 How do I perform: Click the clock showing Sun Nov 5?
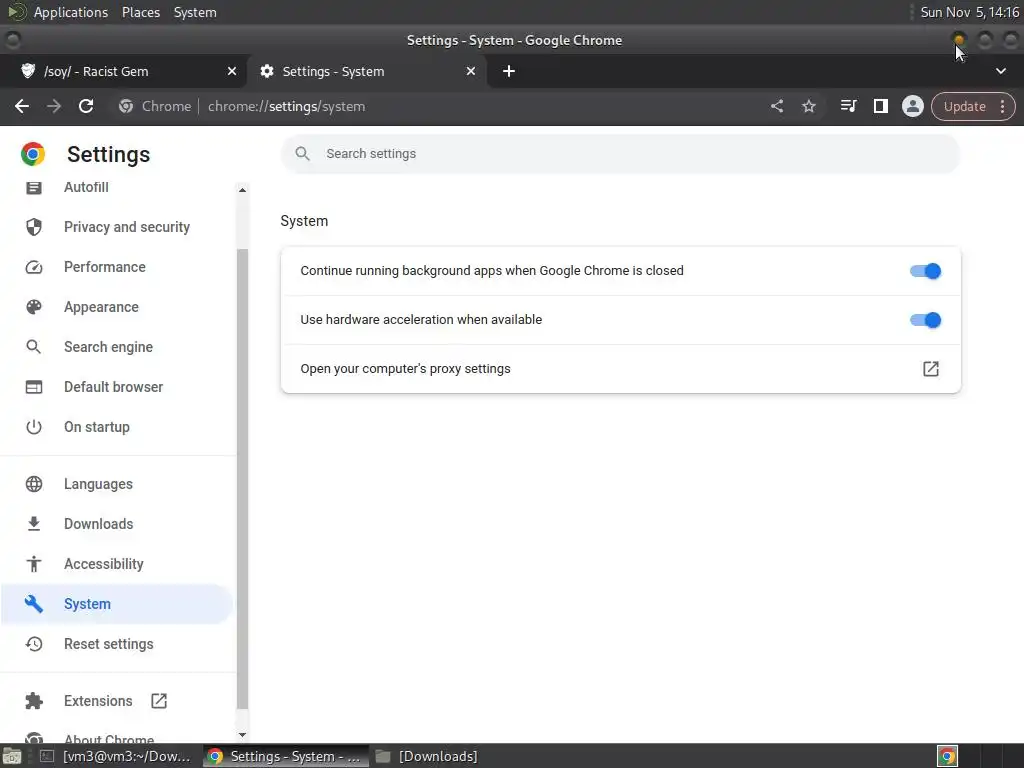[970, 12]
